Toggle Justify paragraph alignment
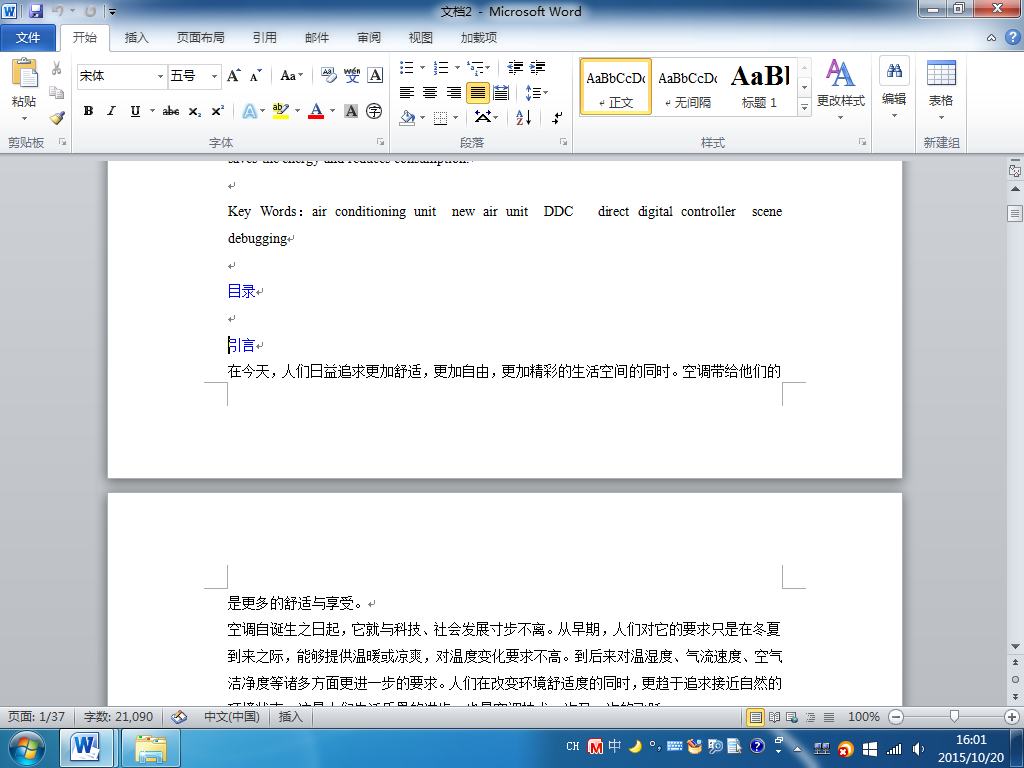 (x=477, y=93)
